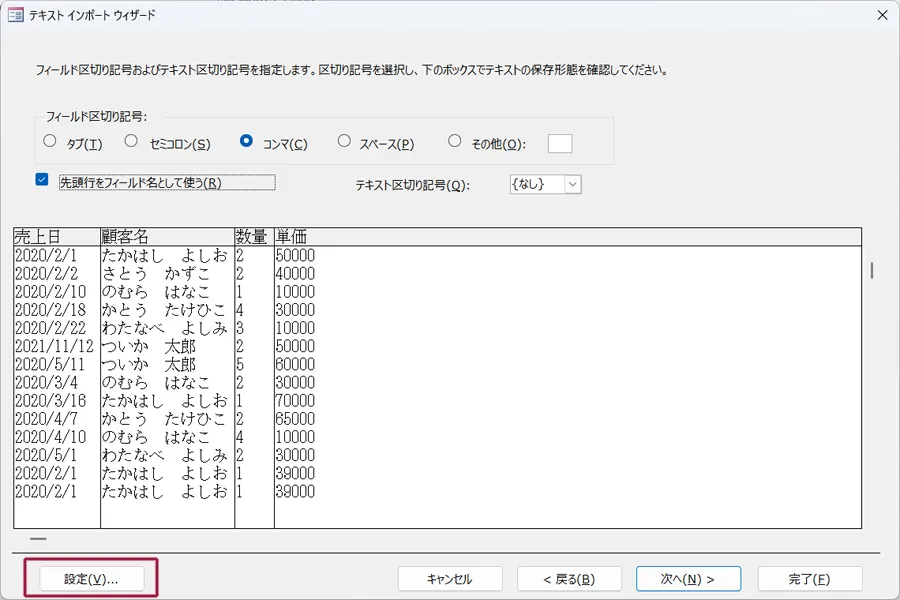Screen dimensions: 900x600
Task: Select the タブ delimiter radio button
Action: pos(50,142)
